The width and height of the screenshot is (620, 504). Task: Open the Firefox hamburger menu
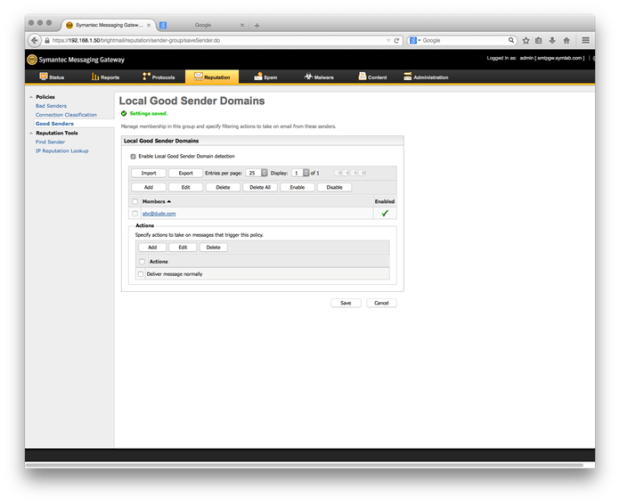[585, 41]
